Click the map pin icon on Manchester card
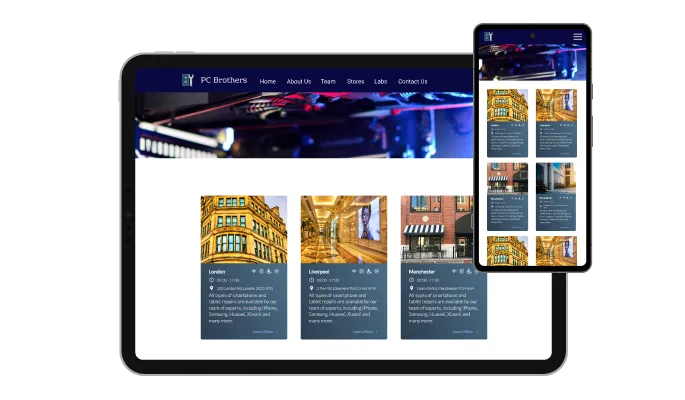Image resolution: width=685 pixels, height=400 pixels. [x=412, y=289]
